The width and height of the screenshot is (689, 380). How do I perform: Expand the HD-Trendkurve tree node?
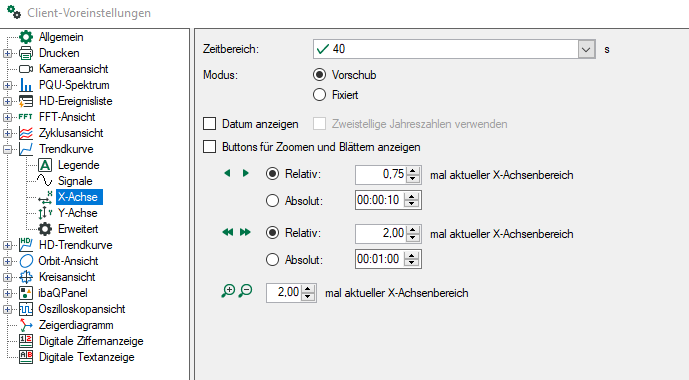click(7, 245)
